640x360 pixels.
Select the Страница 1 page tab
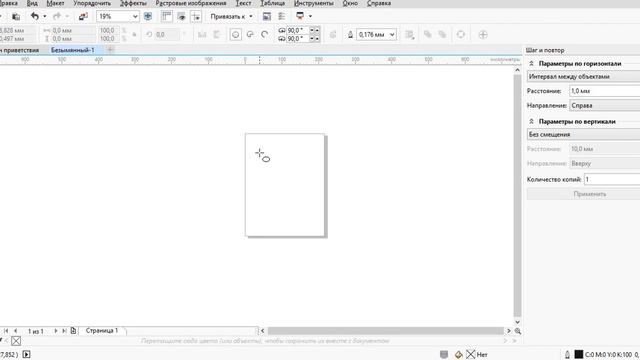(102, 331)
